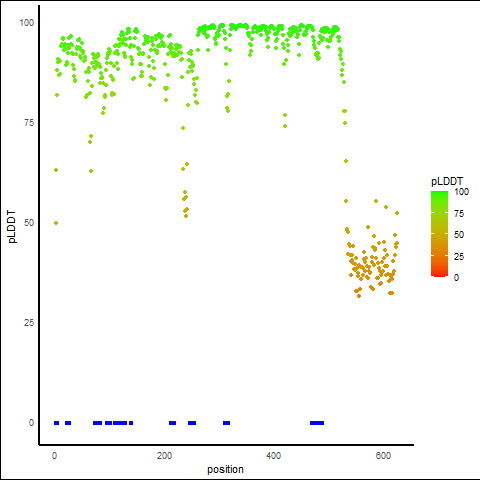Image resolution: width=480 pixels, height=480 pixels.
Task: Click the blue segment near position 315
Action: [227, 423]
